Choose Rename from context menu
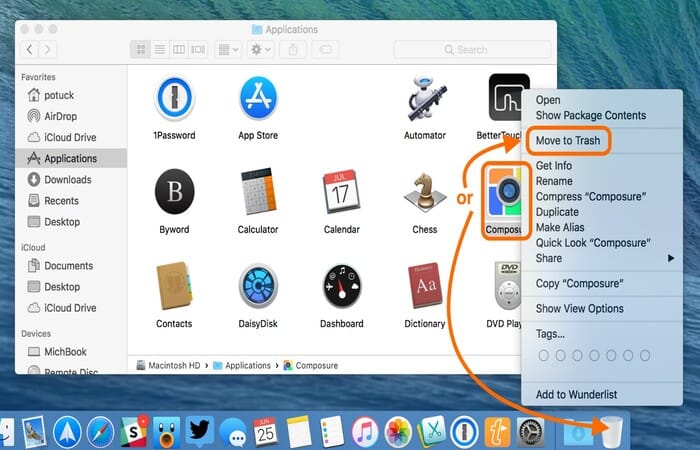 tap(602, 181)
